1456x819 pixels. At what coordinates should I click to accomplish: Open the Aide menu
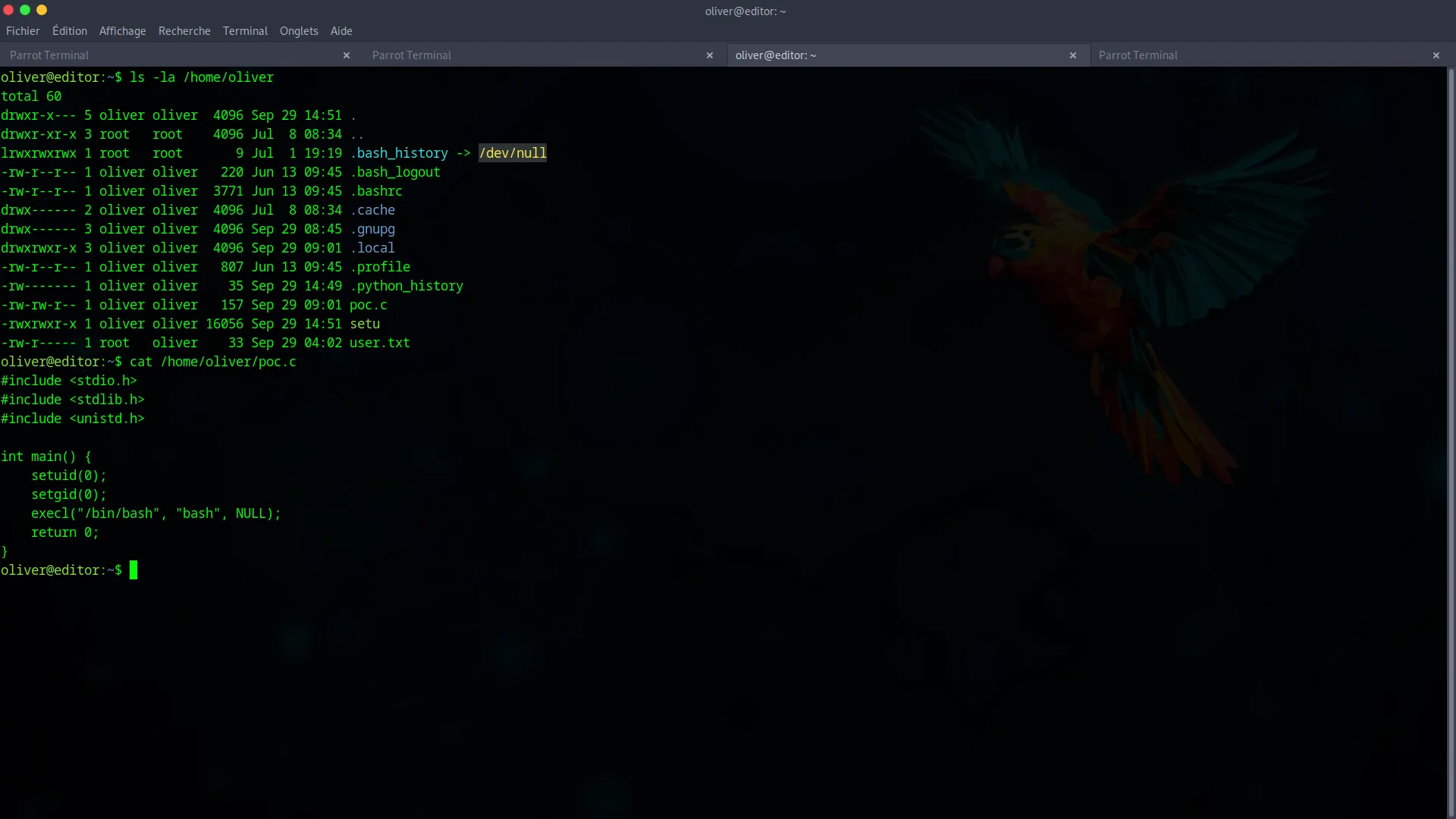pos(340,31)
